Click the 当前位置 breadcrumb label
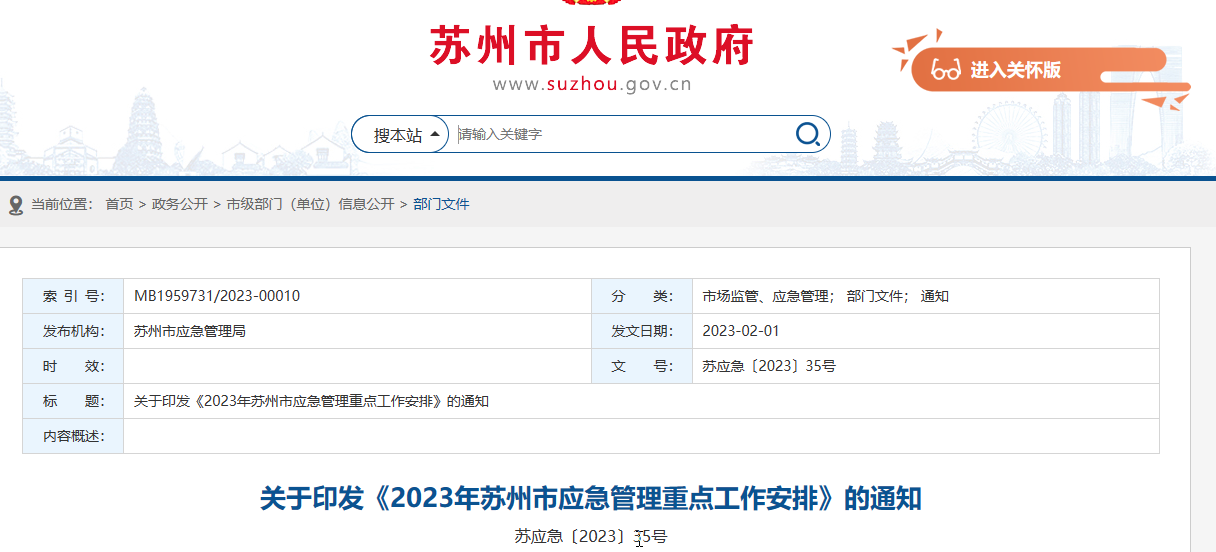 click(x=62, y=204)
